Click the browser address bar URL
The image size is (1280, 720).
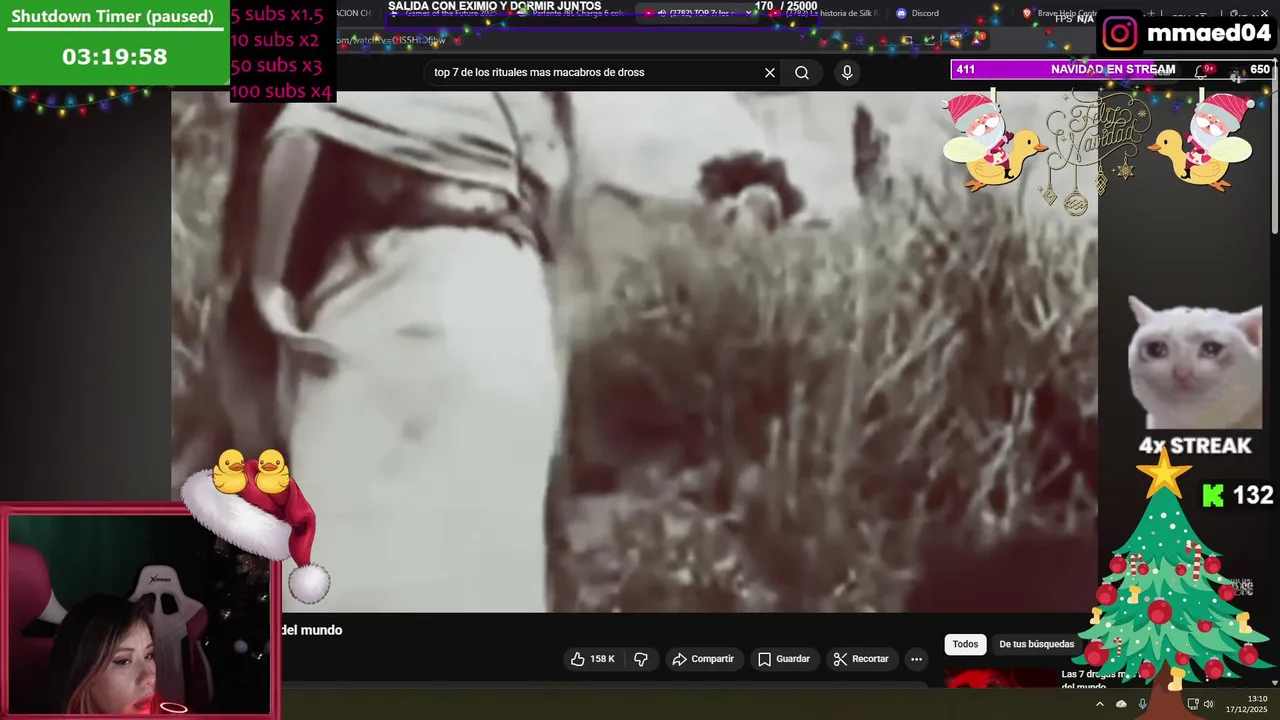tap(390, 40)
